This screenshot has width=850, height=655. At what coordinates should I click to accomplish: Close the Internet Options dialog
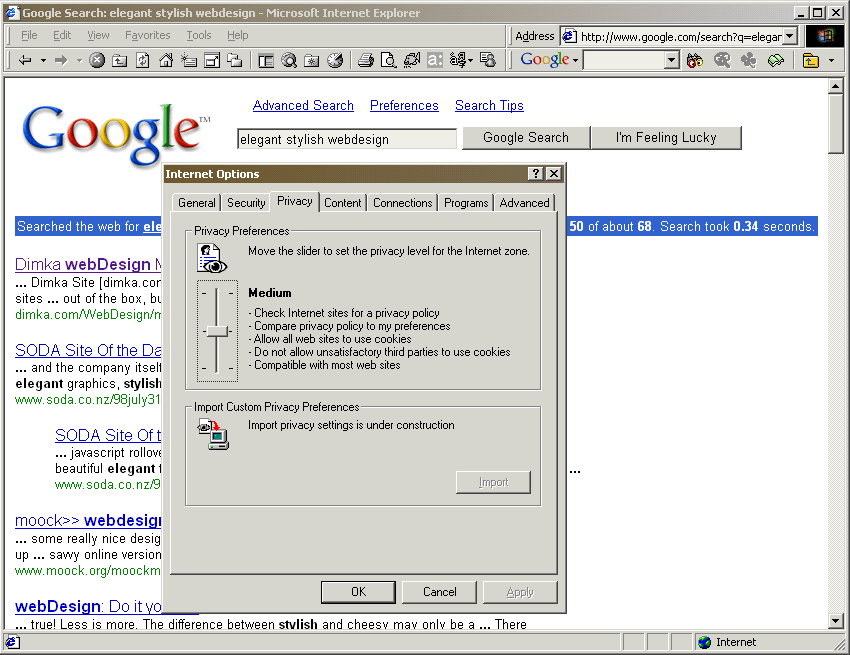(553, 174)
